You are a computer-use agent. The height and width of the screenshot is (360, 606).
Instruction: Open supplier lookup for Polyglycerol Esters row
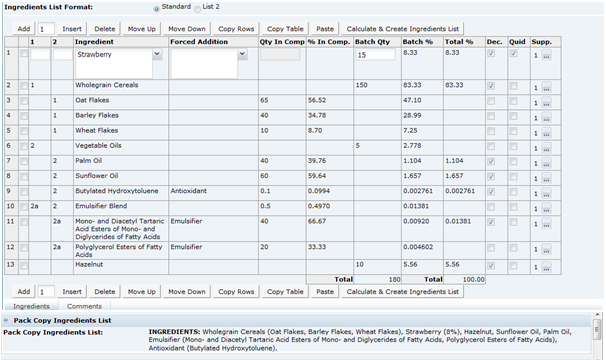546,249
